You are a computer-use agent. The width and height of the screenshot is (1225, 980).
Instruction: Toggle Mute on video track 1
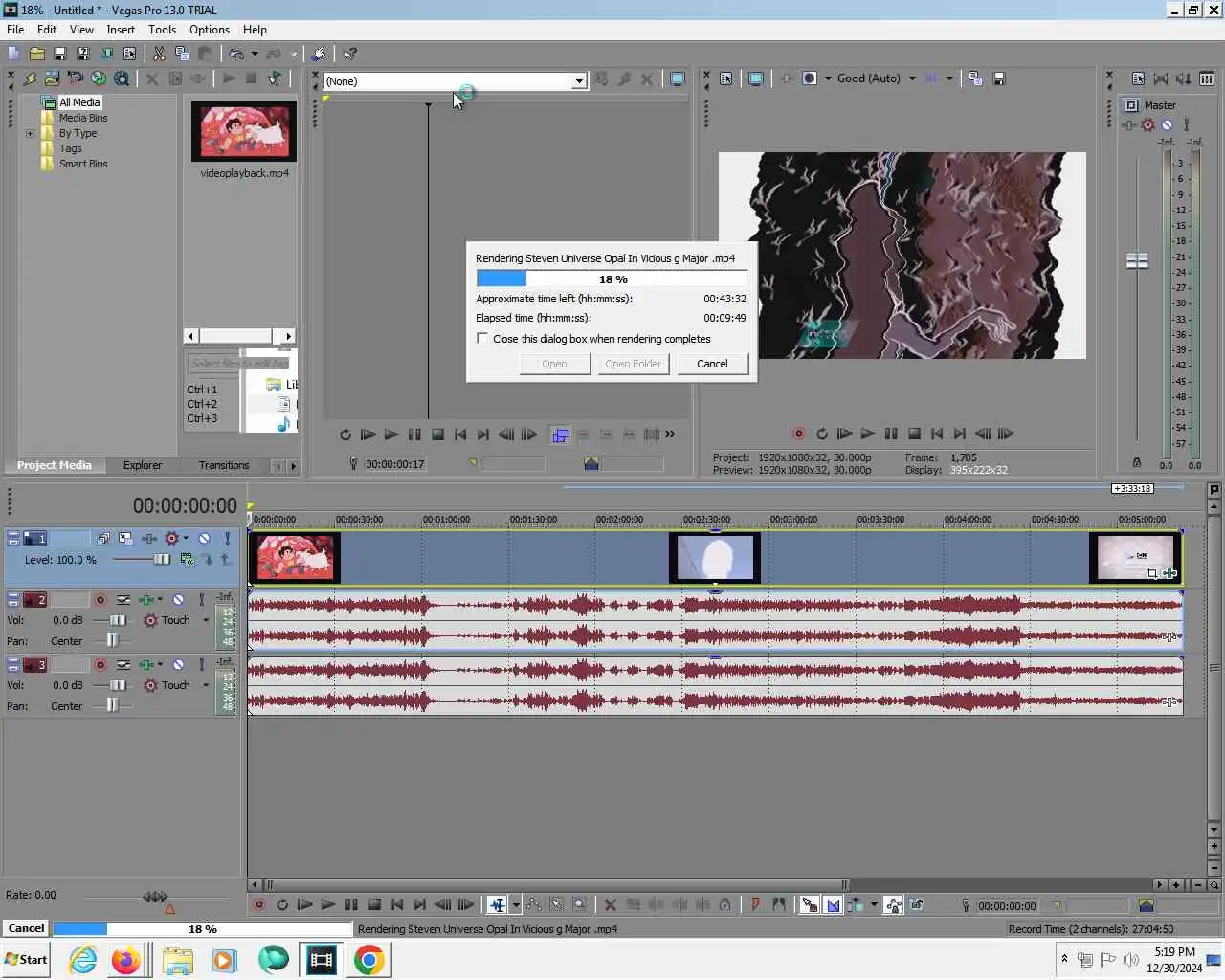[x=204, y=539]
